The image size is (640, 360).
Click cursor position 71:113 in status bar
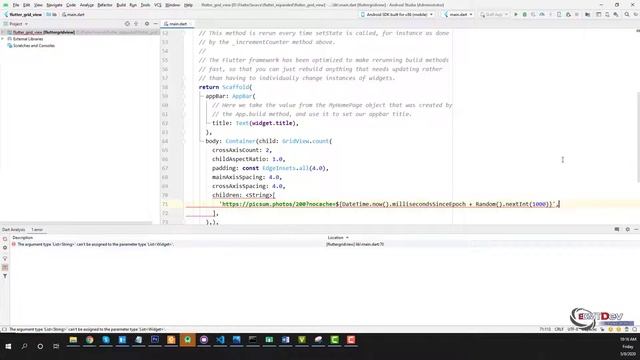(x=545, y=329)
